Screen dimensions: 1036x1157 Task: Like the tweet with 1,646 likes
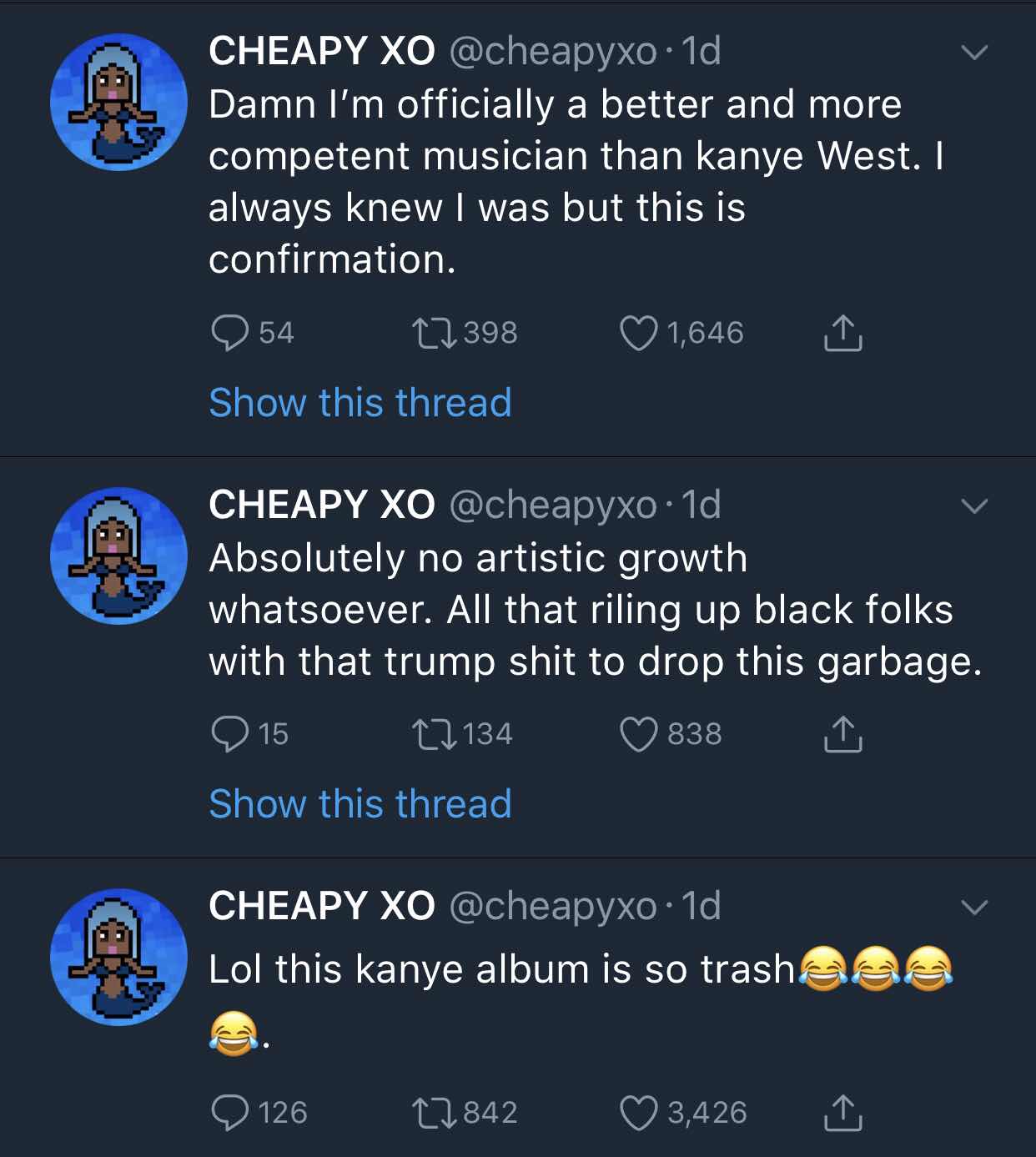[639, 333]
